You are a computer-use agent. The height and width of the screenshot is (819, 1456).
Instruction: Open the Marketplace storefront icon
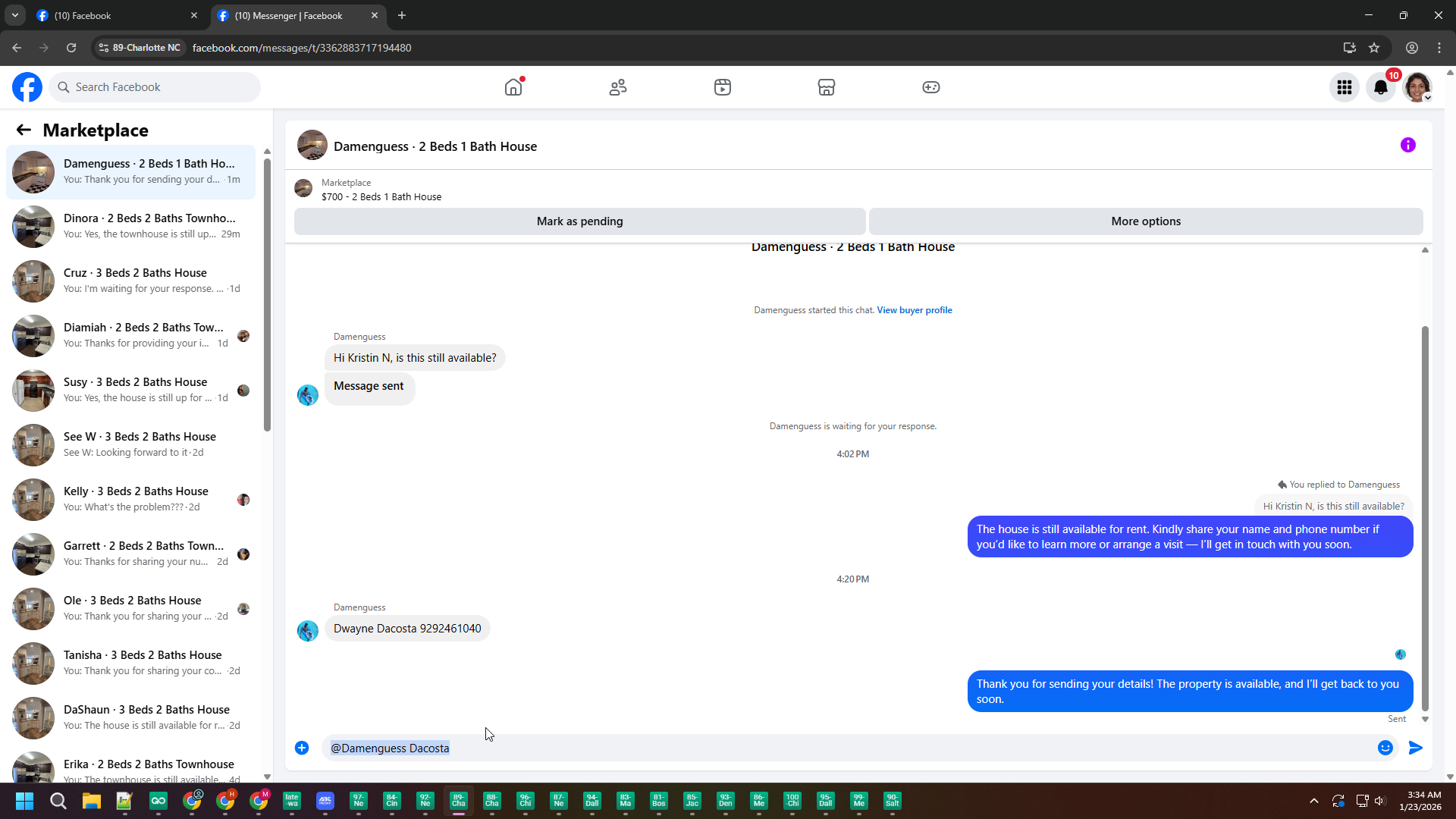(x=827, y=87)
